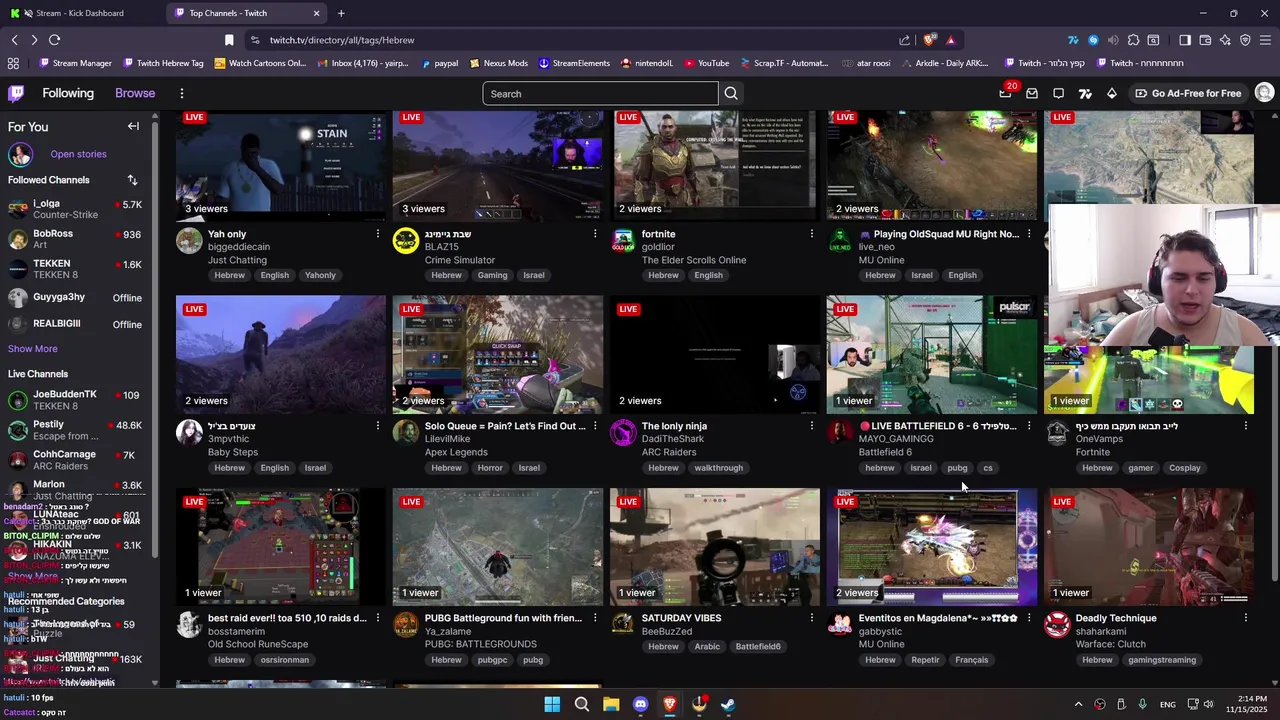The image size is (1280, 720).
Task: Open JoeBuddenTK live channel in sidebar
Action: (x=76, y=400)
